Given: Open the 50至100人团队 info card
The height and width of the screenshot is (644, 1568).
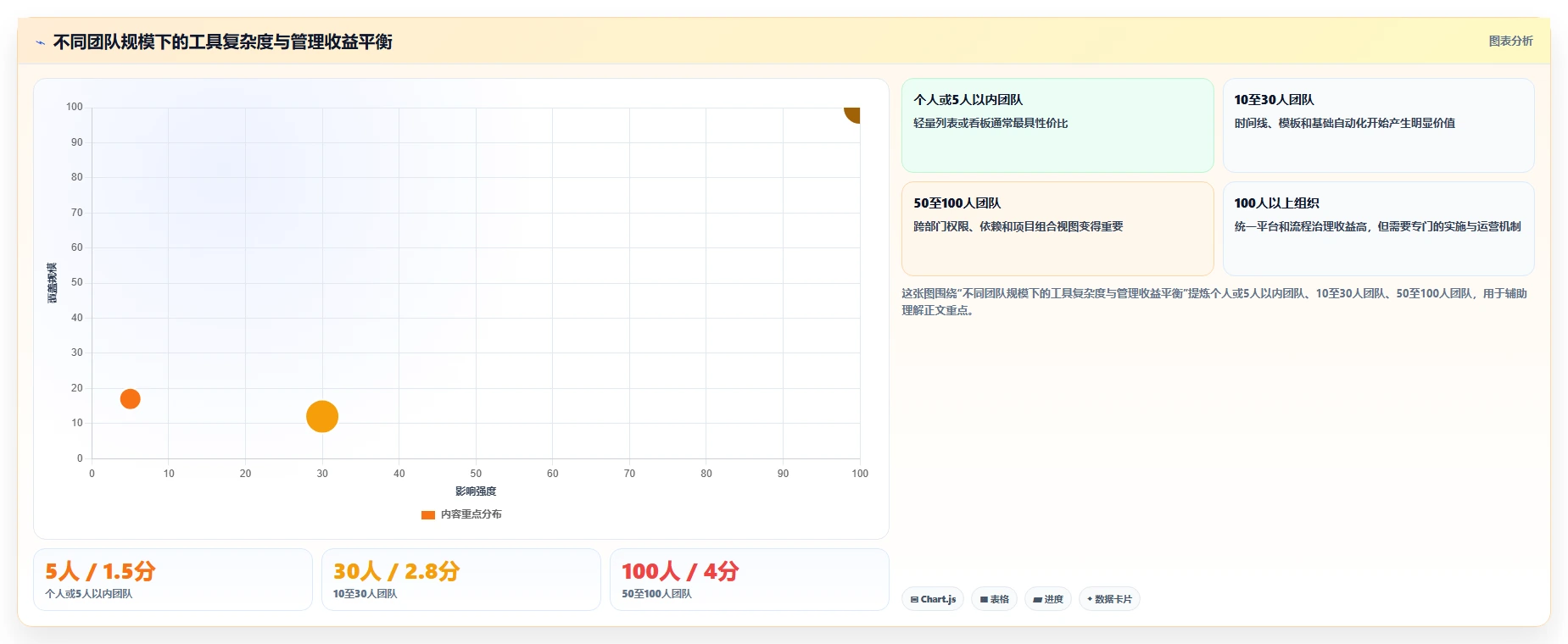Looking at the screenshot, I should click(x=1057, y=229).
